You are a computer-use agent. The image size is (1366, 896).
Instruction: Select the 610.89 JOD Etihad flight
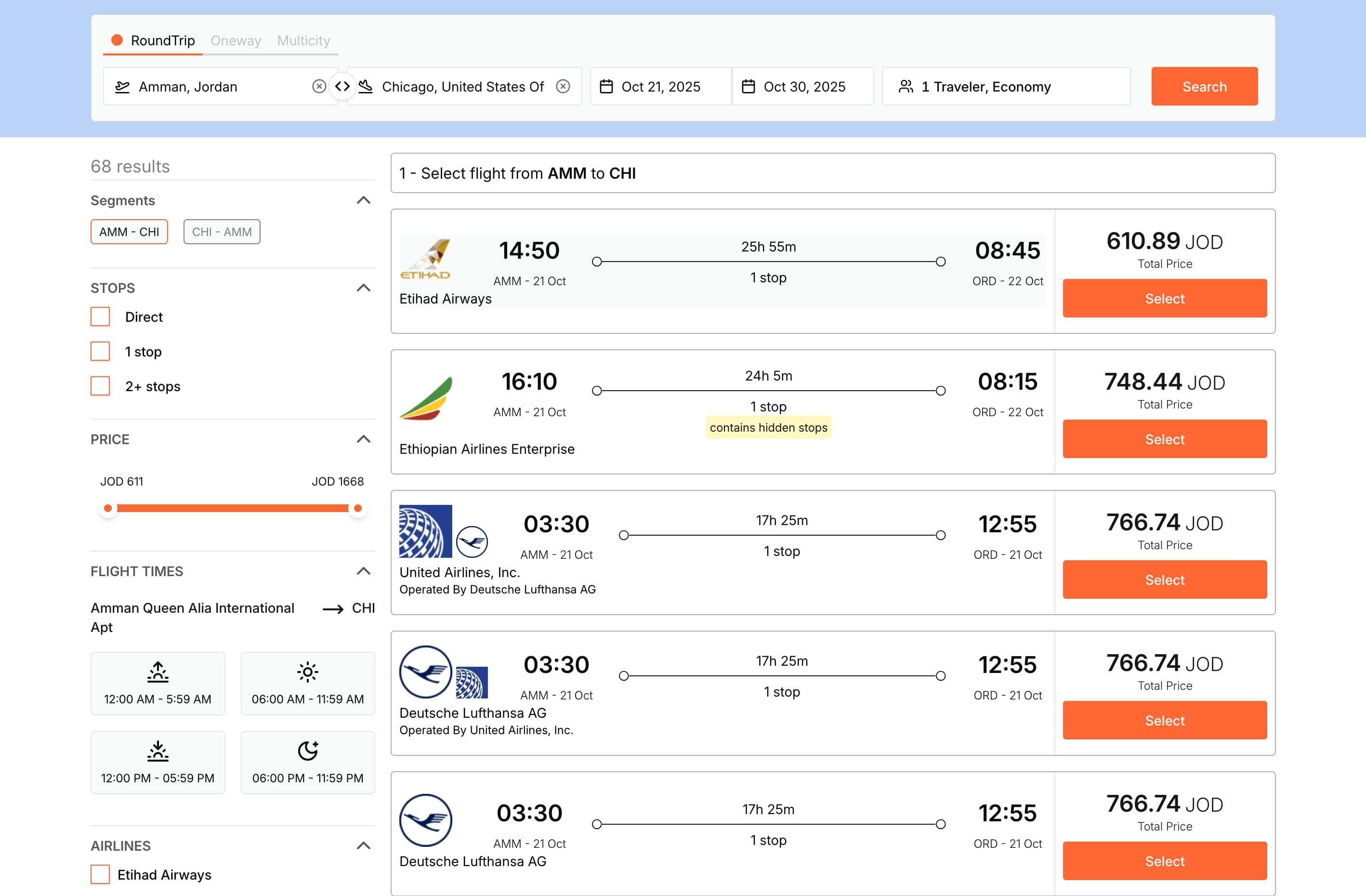click(x=1164, y=298)
